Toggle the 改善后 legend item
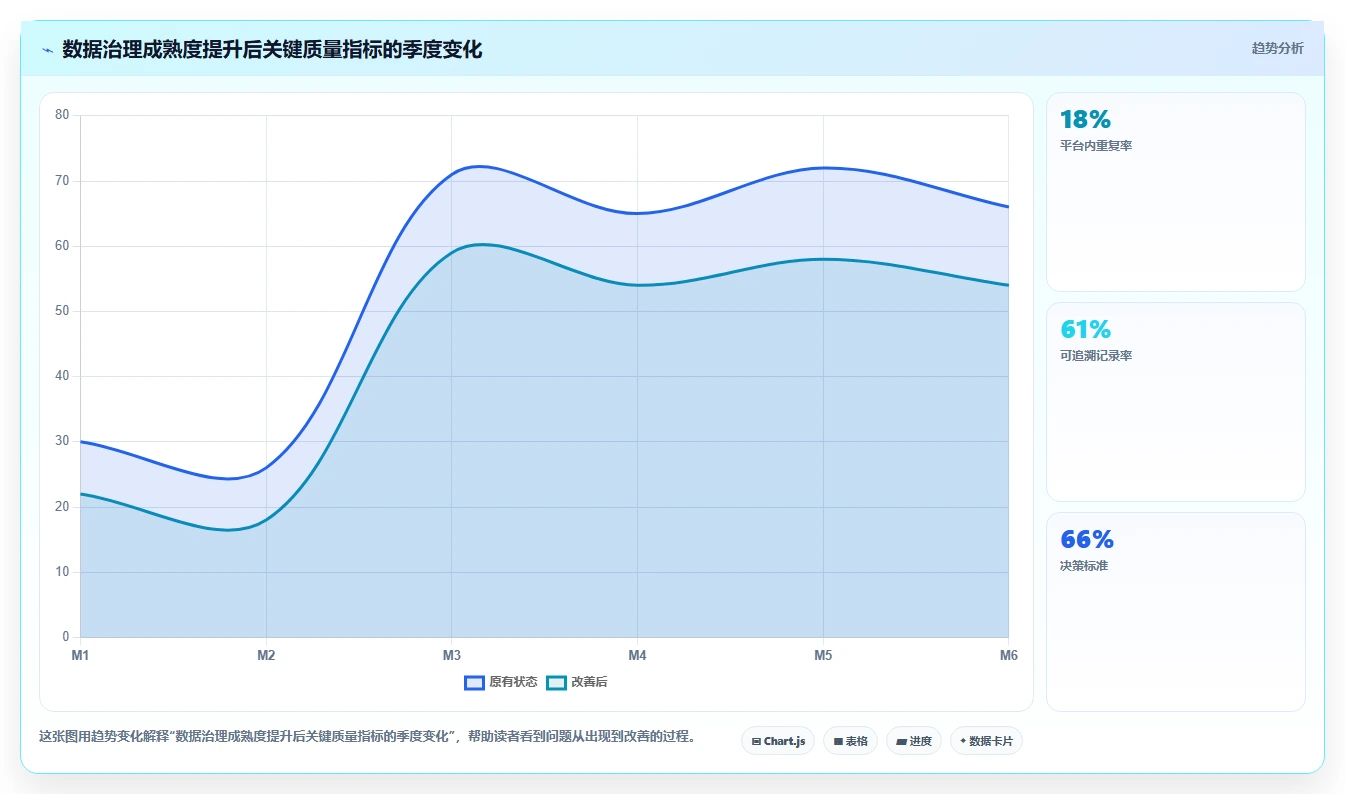 [x=577, y=682]
